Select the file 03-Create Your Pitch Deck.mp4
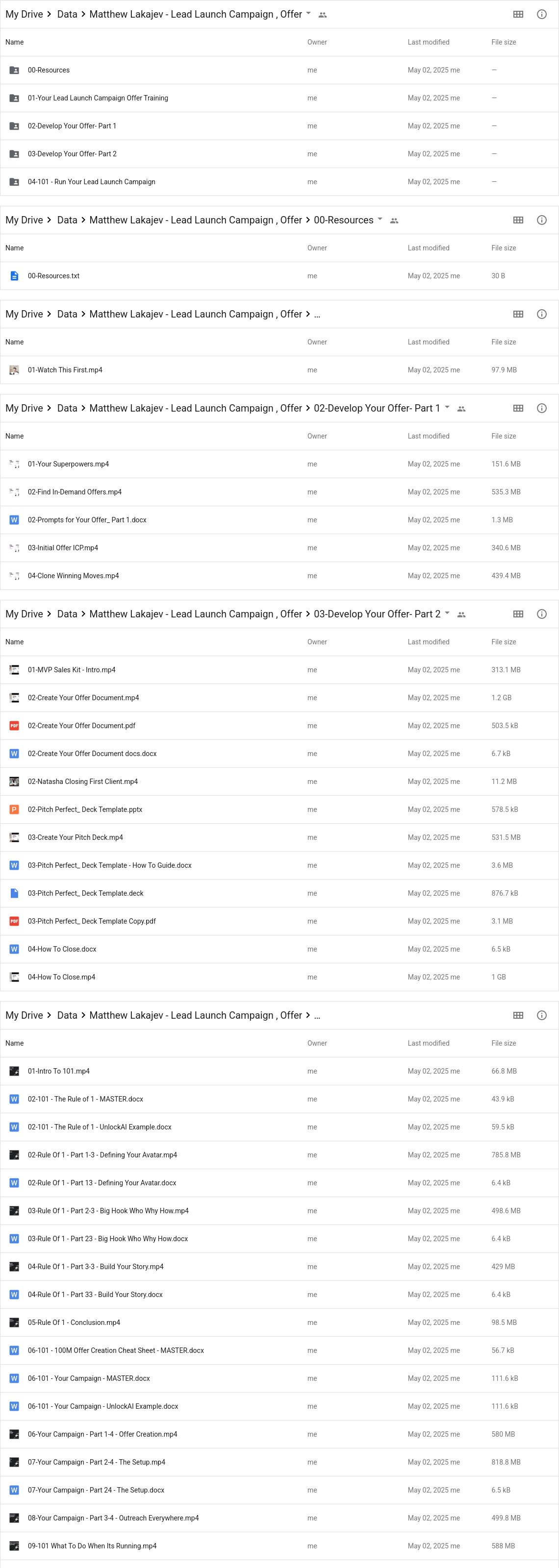The height and width of the screenshot is (1568, 559). pyautogui.click(x=279, y=837)
